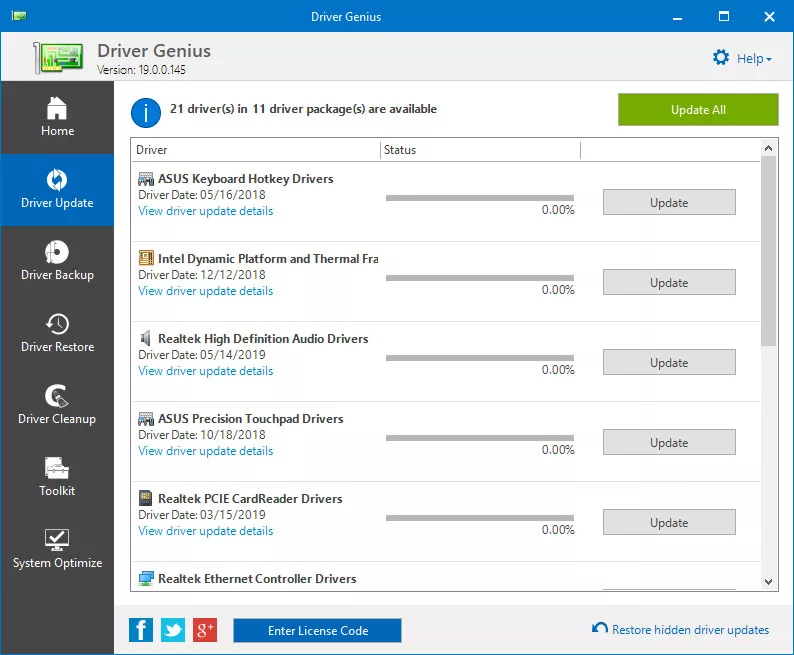This screenshot has width=794, height=655.
Task: Click the Realtek Ethernet network icon
Action: click(x=146, y=578)
